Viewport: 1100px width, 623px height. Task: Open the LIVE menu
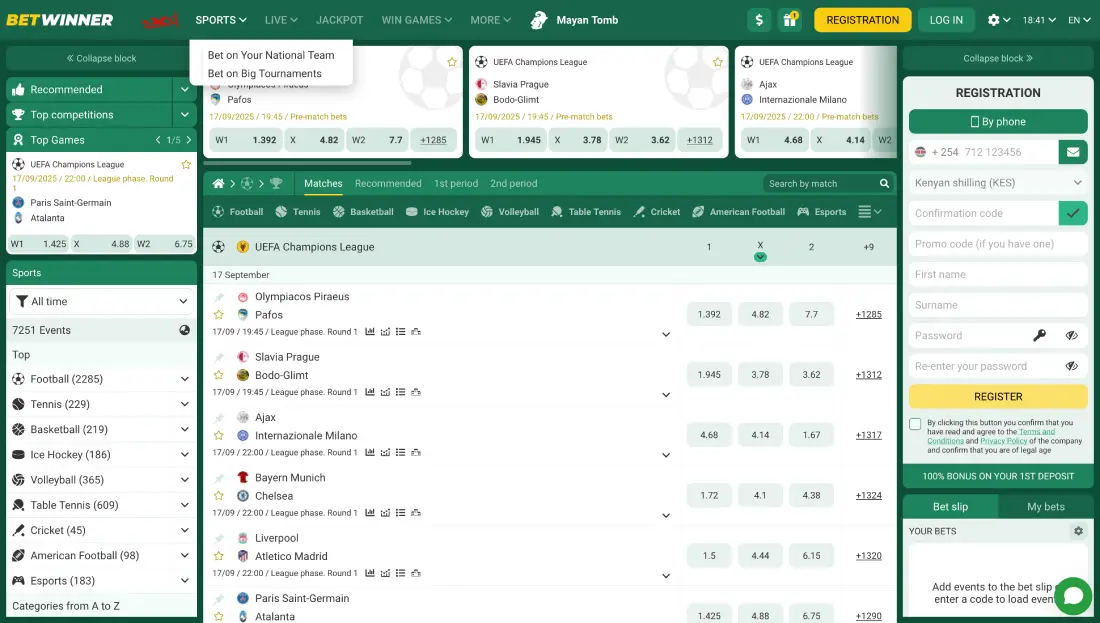281,20
